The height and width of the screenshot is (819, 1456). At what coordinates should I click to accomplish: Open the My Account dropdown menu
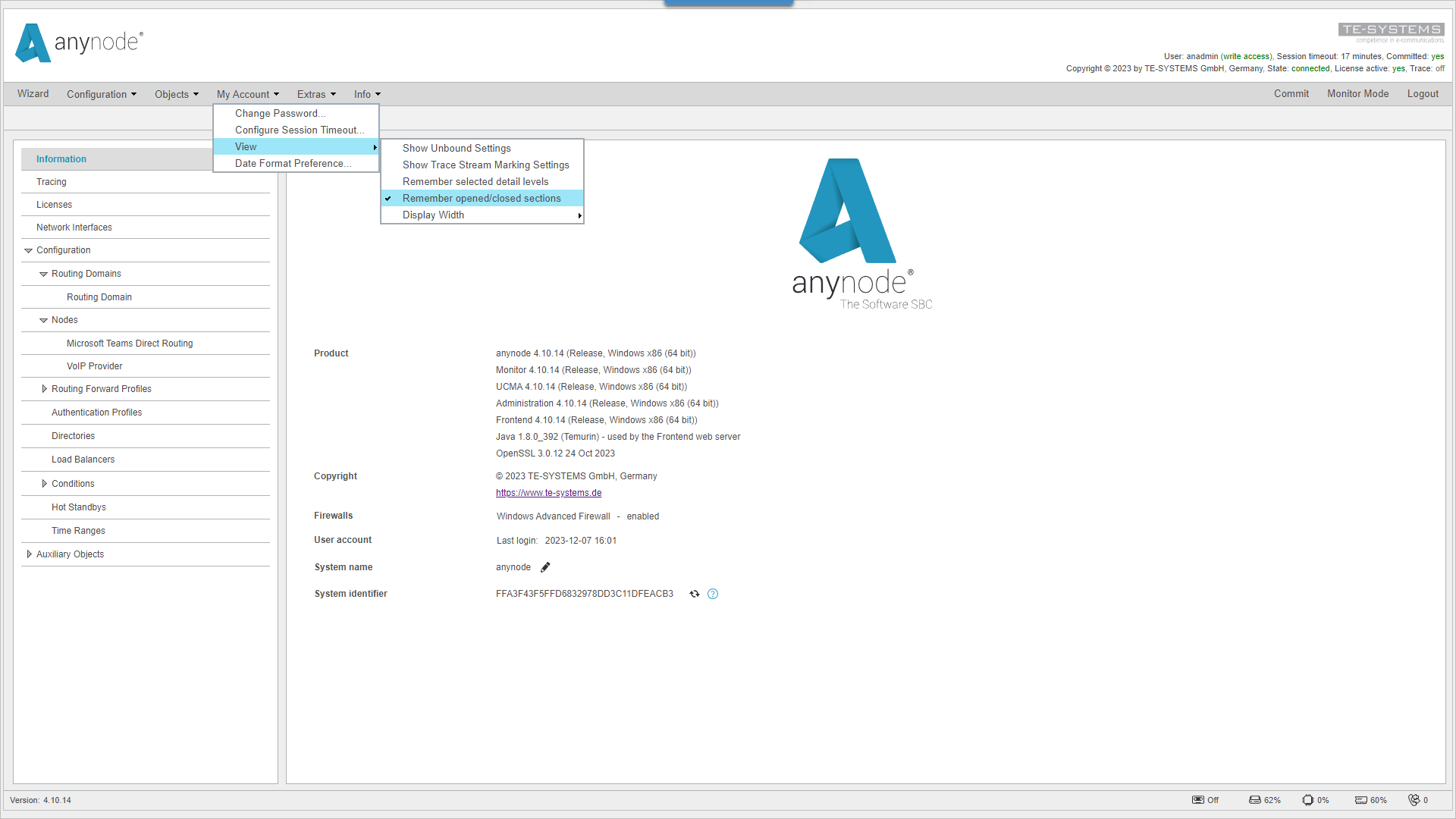pyautogui.click(x=247, y=94)
